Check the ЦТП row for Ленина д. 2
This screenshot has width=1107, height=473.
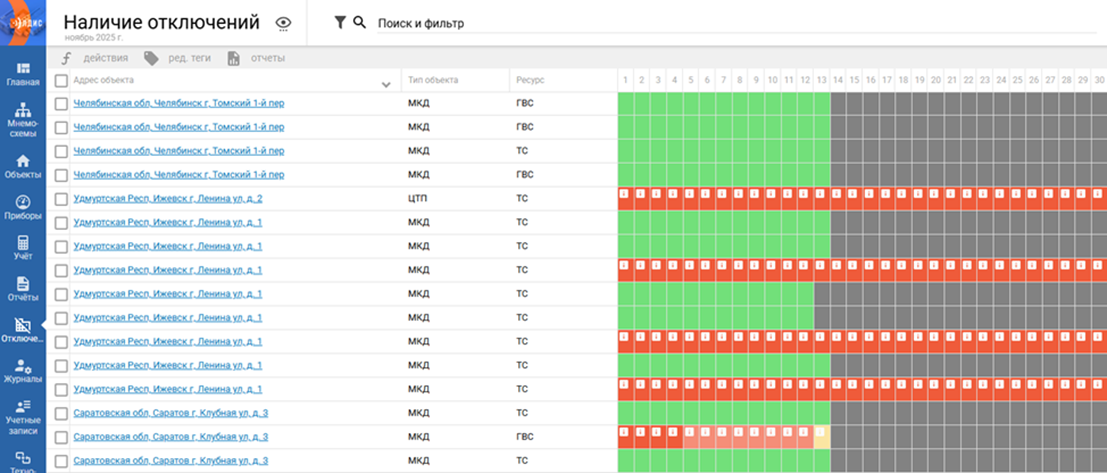pos(61,199)
